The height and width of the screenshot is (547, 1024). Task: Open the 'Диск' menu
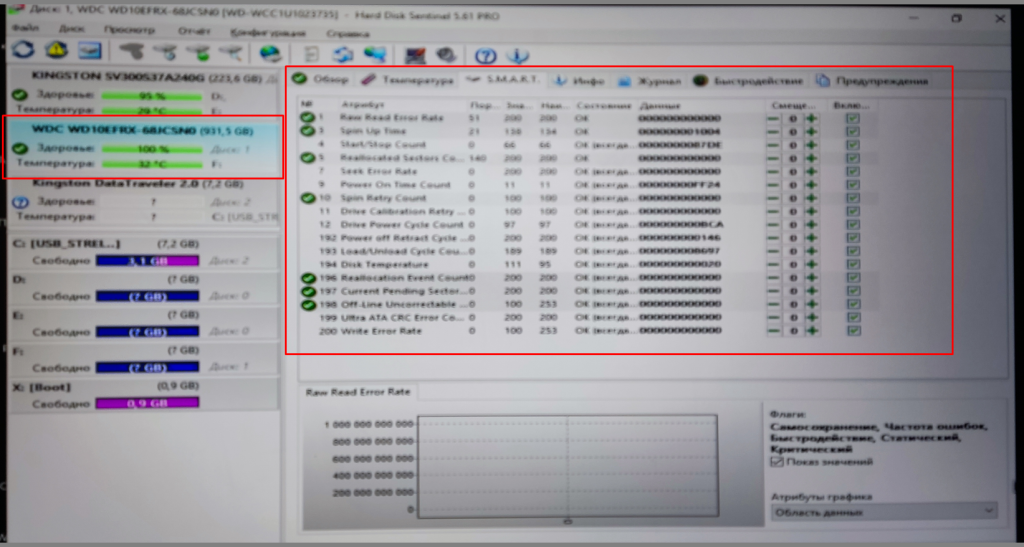tap(71, 29)
